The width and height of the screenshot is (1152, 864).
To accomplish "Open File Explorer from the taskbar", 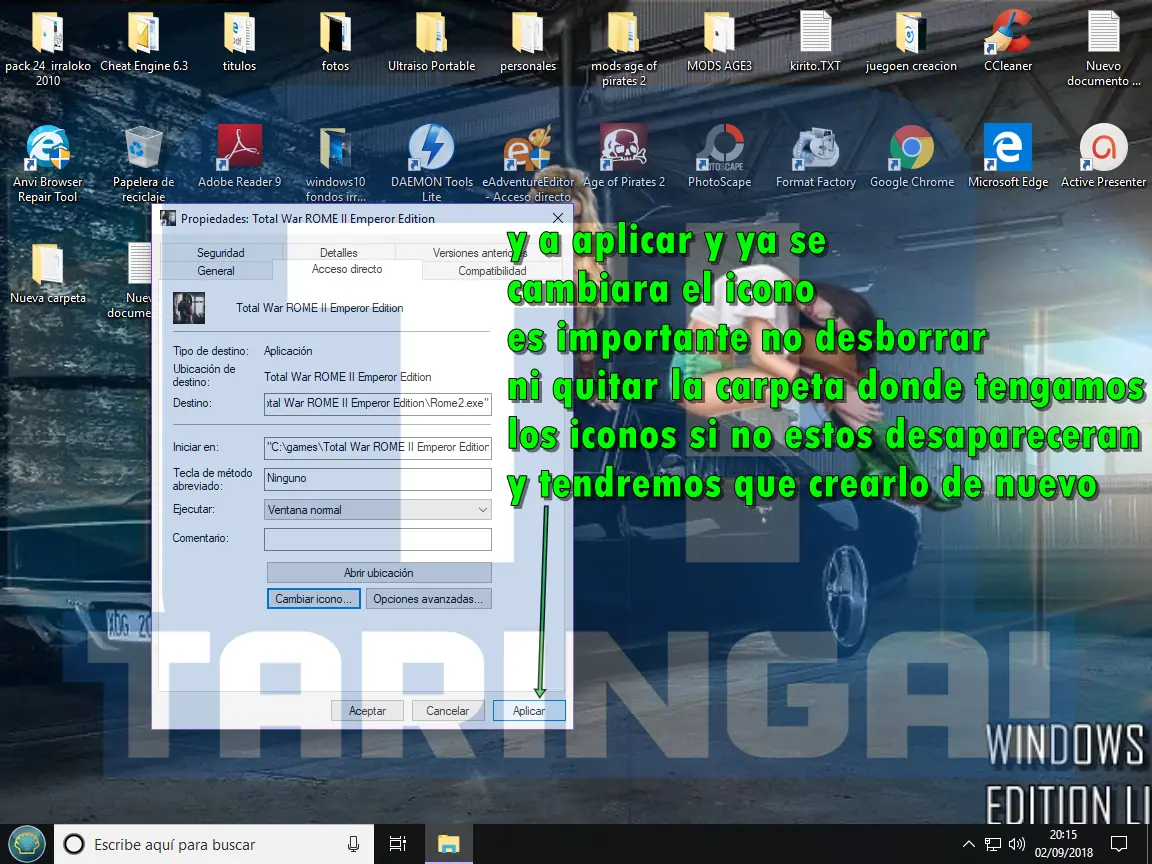I will click(448, 844).
